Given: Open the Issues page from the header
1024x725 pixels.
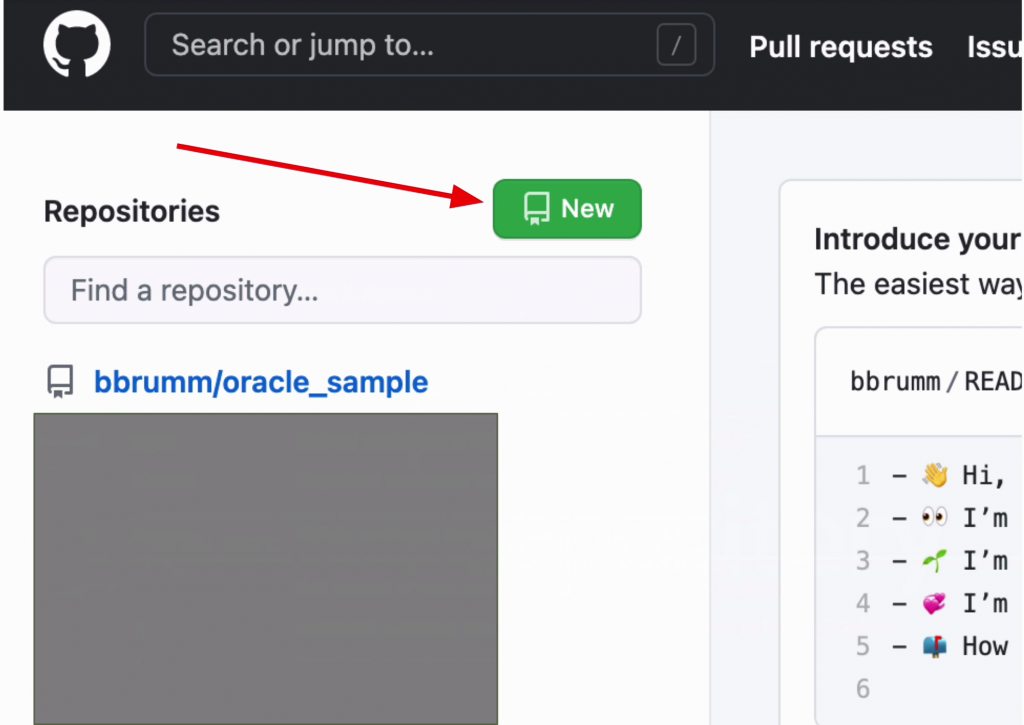Looking at the screenshot, I should click(x=995, y=47).
